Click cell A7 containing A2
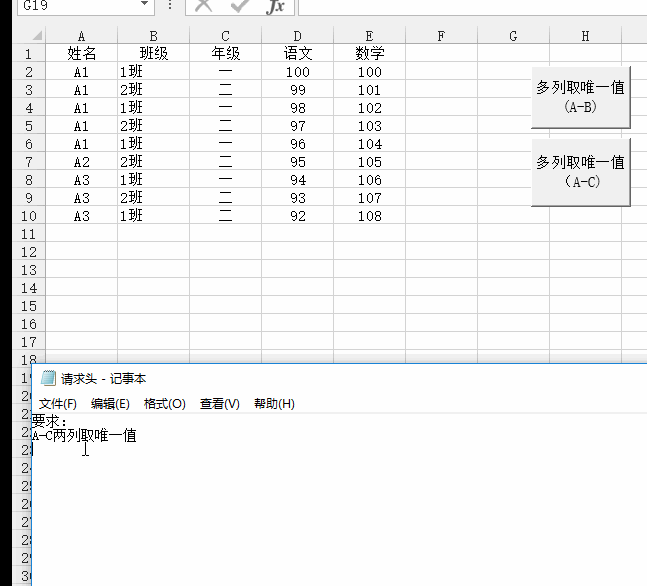 tap(81, 161)
